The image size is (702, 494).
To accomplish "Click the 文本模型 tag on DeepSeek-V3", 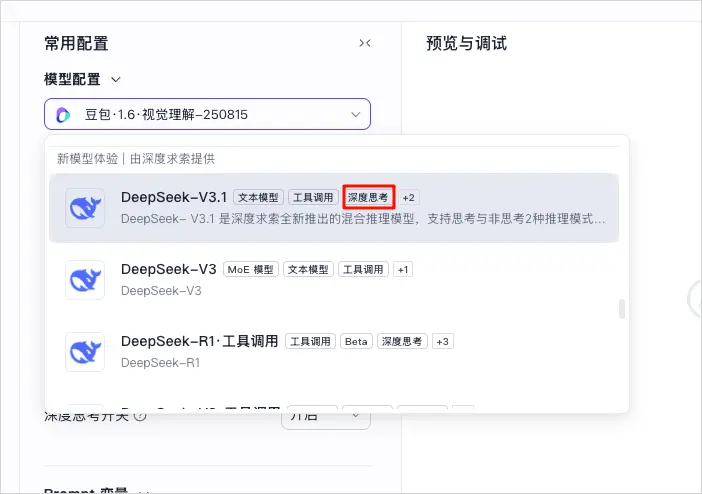I will pos(308,270).
